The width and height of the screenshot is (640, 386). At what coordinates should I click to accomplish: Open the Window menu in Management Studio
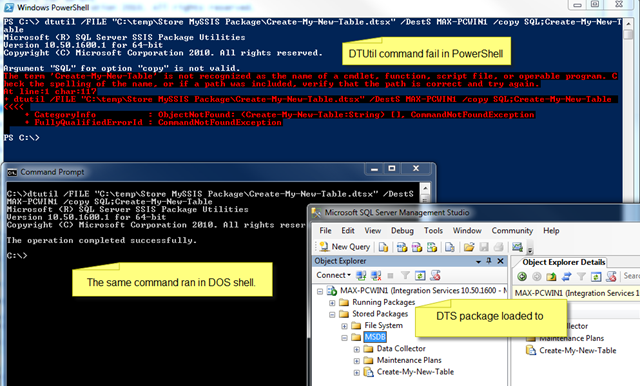(467, 231)
